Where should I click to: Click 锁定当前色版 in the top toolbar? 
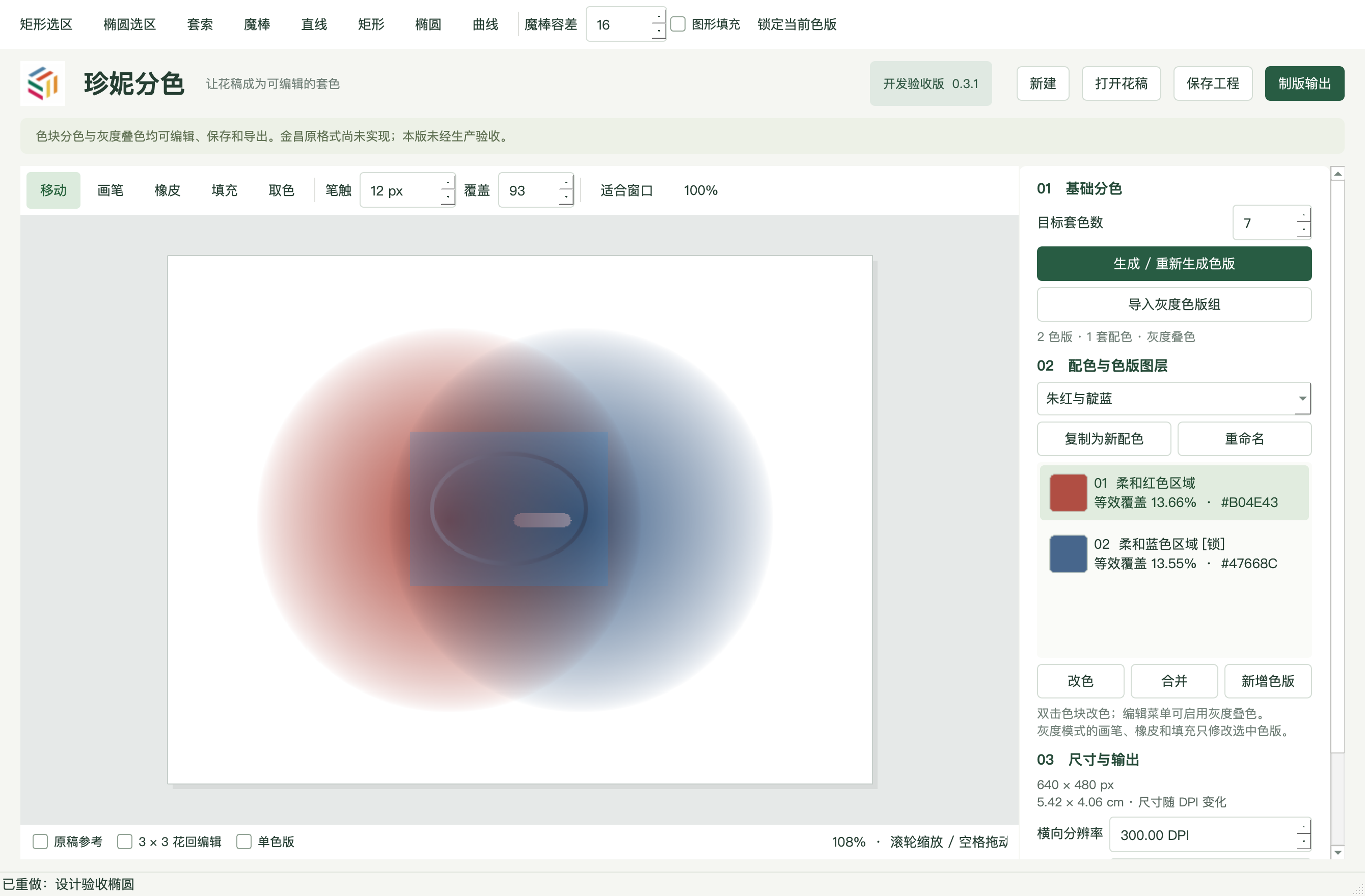tap(797, 24)
